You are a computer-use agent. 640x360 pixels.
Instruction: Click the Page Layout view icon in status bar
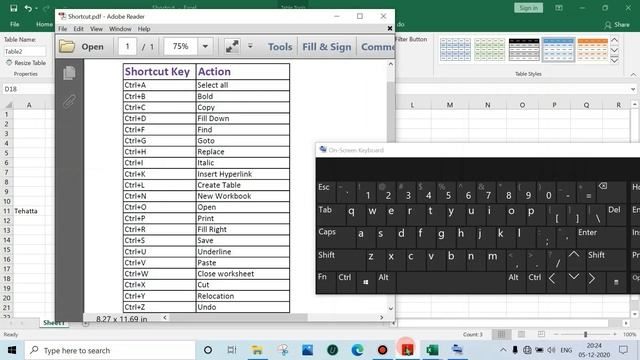(521, 334)
